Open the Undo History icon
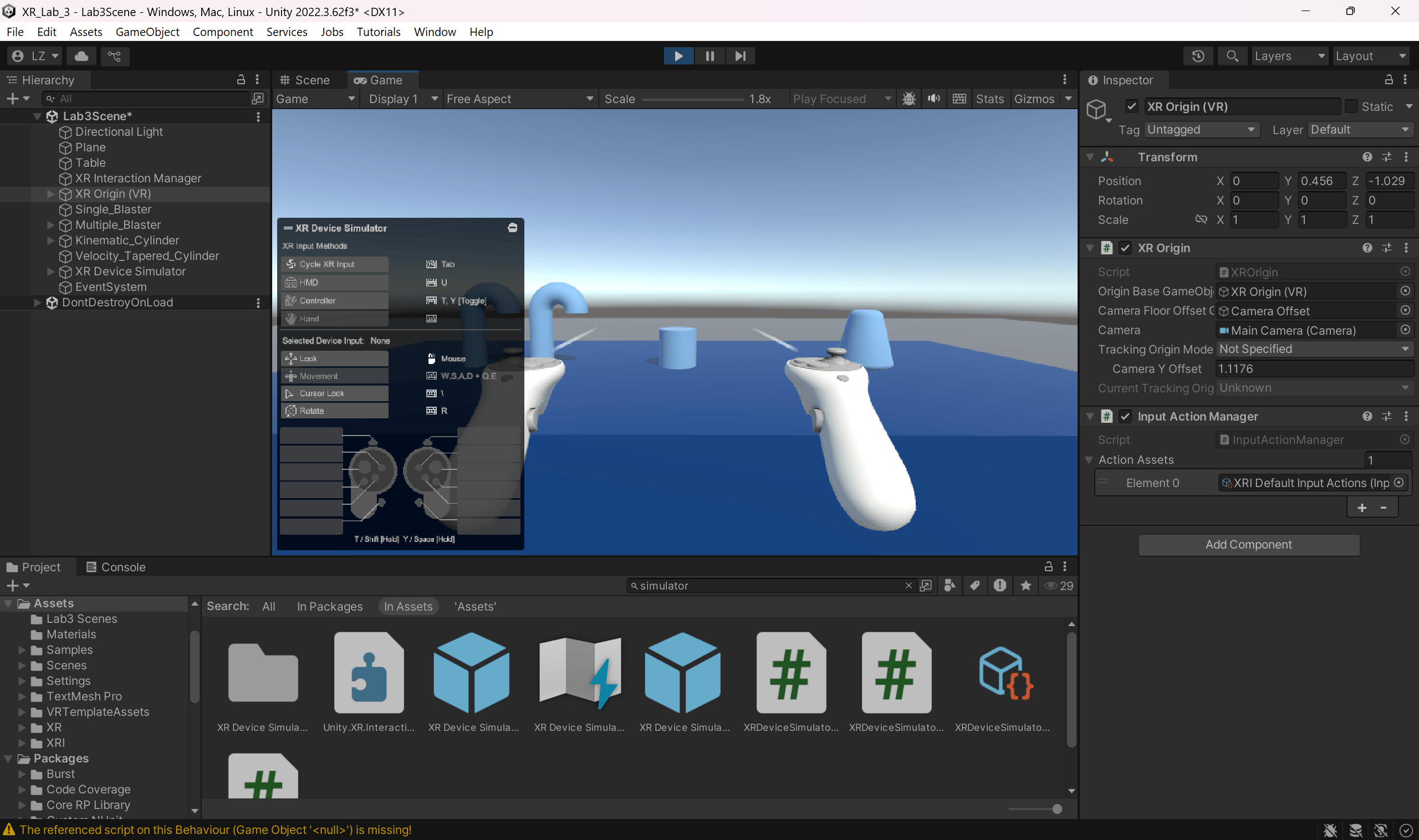This screenshot has width=1419, height=840. coord(1198,56)
